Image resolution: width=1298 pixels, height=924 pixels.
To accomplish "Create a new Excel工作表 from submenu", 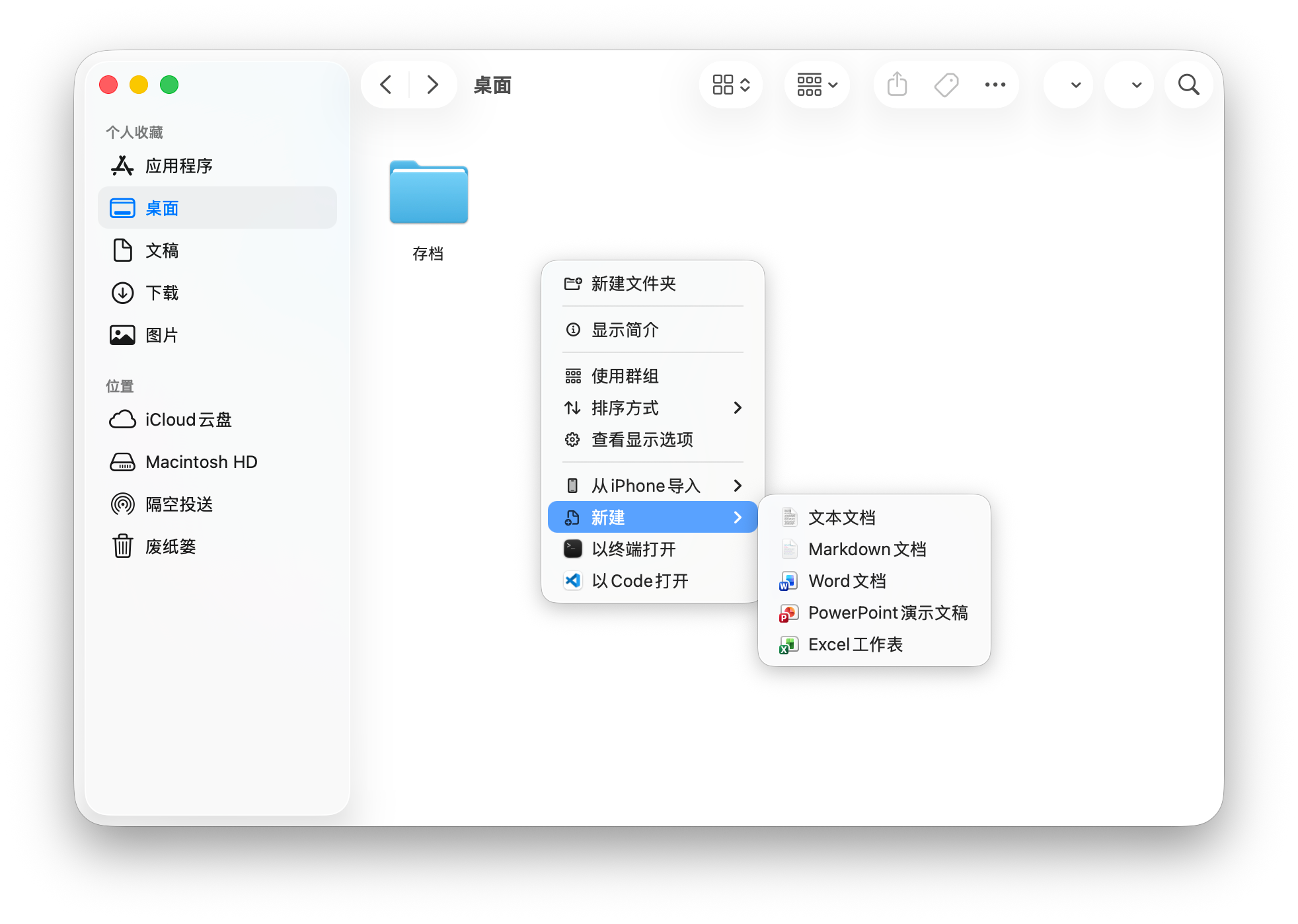I will (874, 644).
